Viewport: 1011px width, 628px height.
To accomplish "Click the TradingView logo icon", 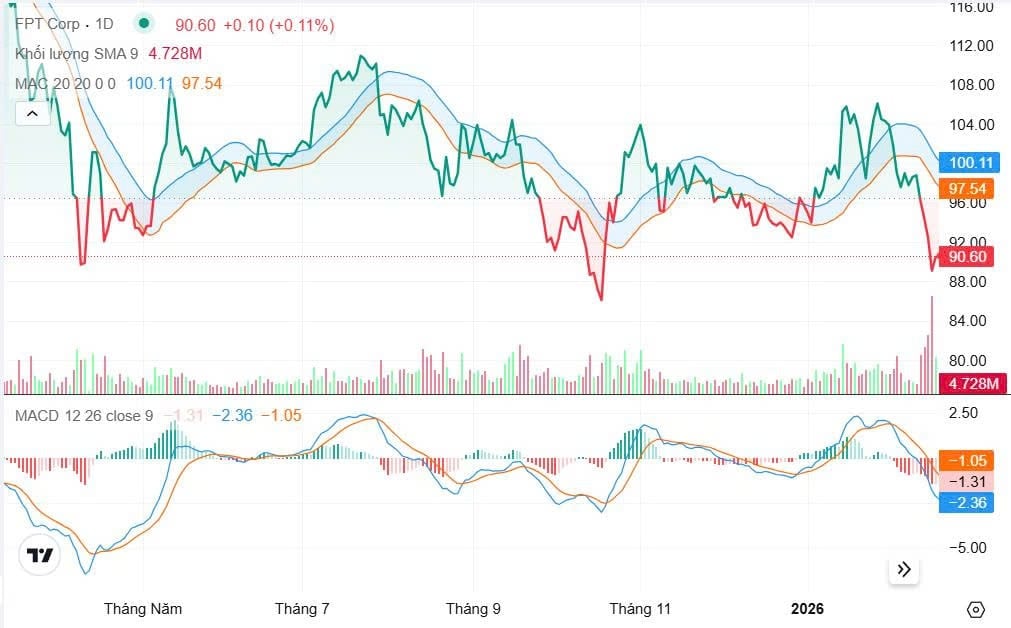I will 39,555.
